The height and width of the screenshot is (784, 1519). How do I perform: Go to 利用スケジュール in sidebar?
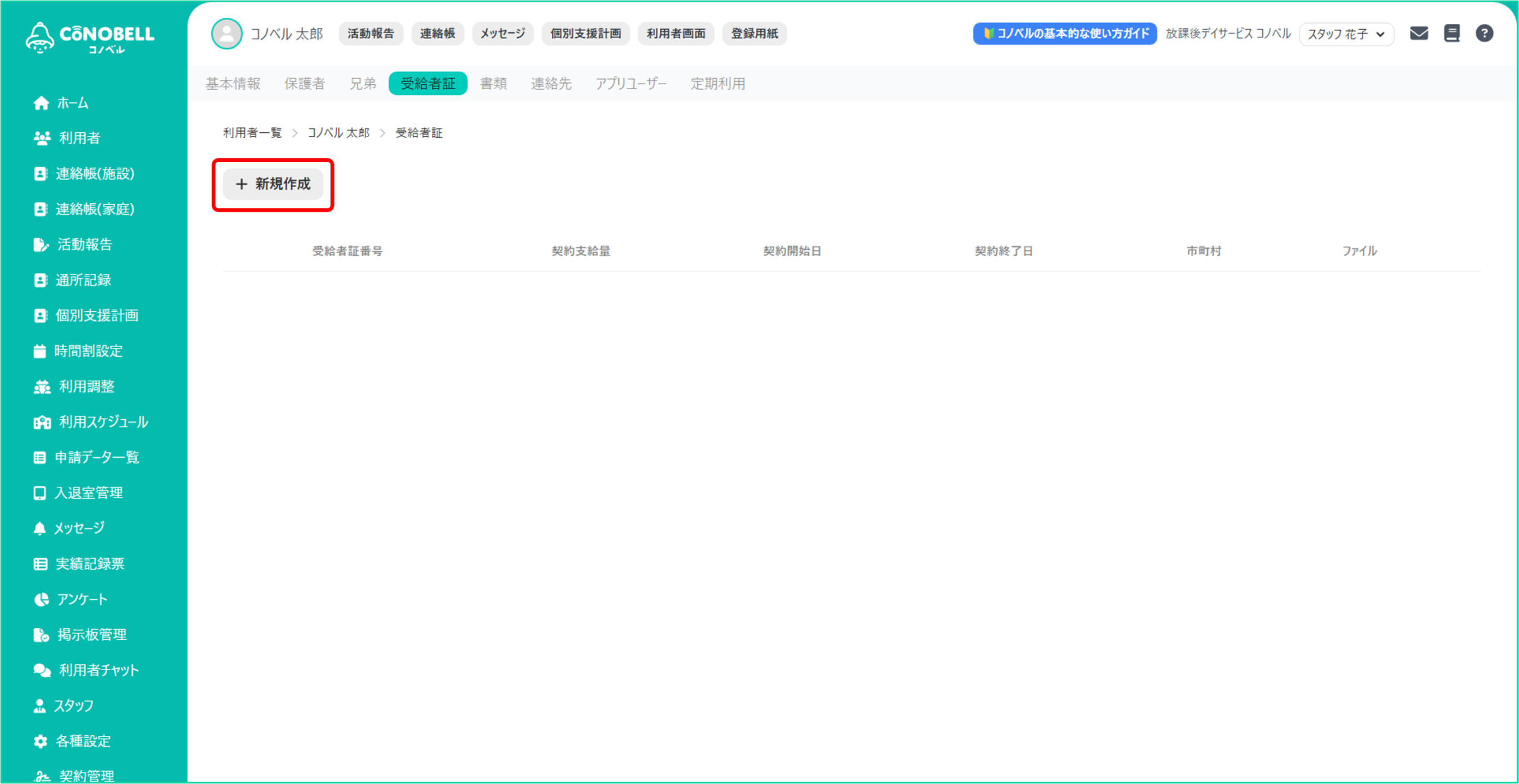[x=103, y=422]
